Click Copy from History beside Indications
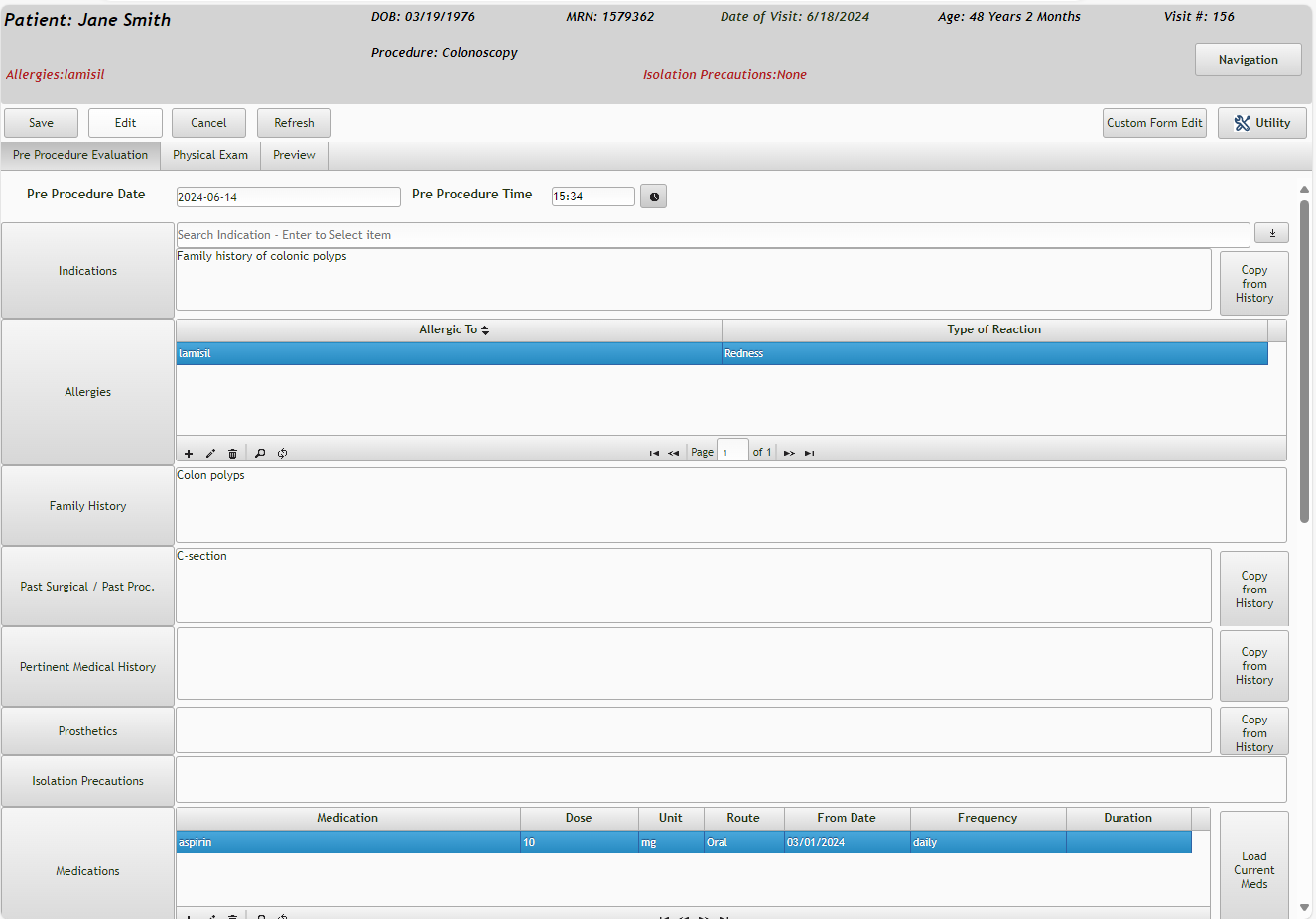 [1253, 284]
